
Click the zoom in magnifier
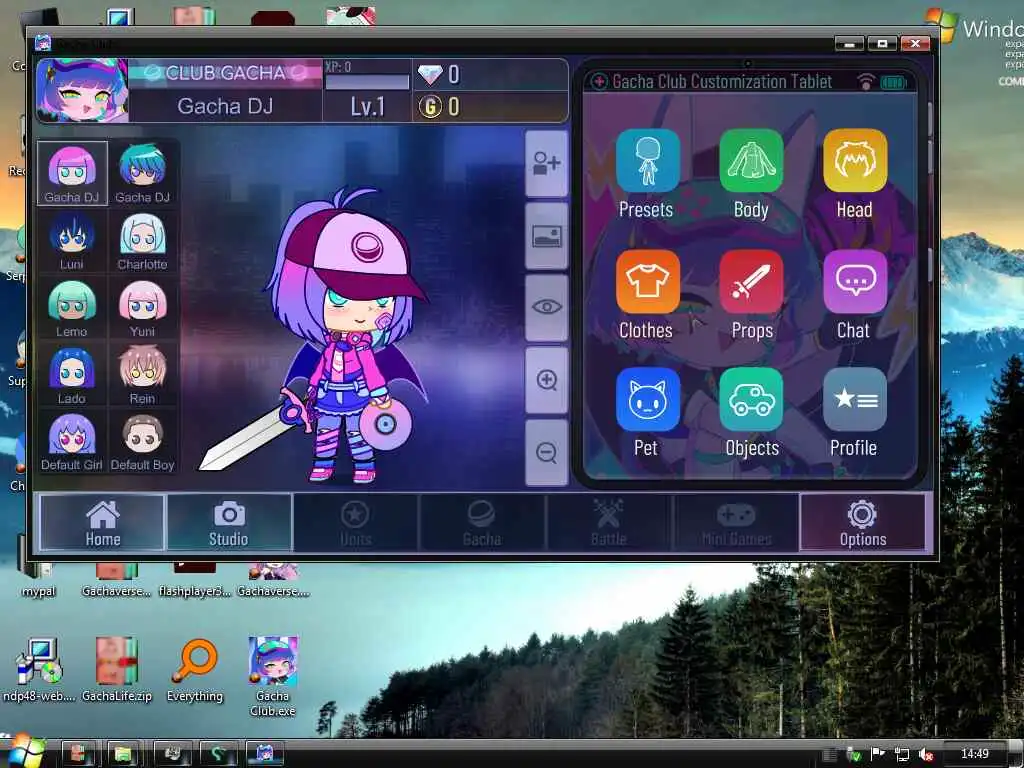click(547, 380)
